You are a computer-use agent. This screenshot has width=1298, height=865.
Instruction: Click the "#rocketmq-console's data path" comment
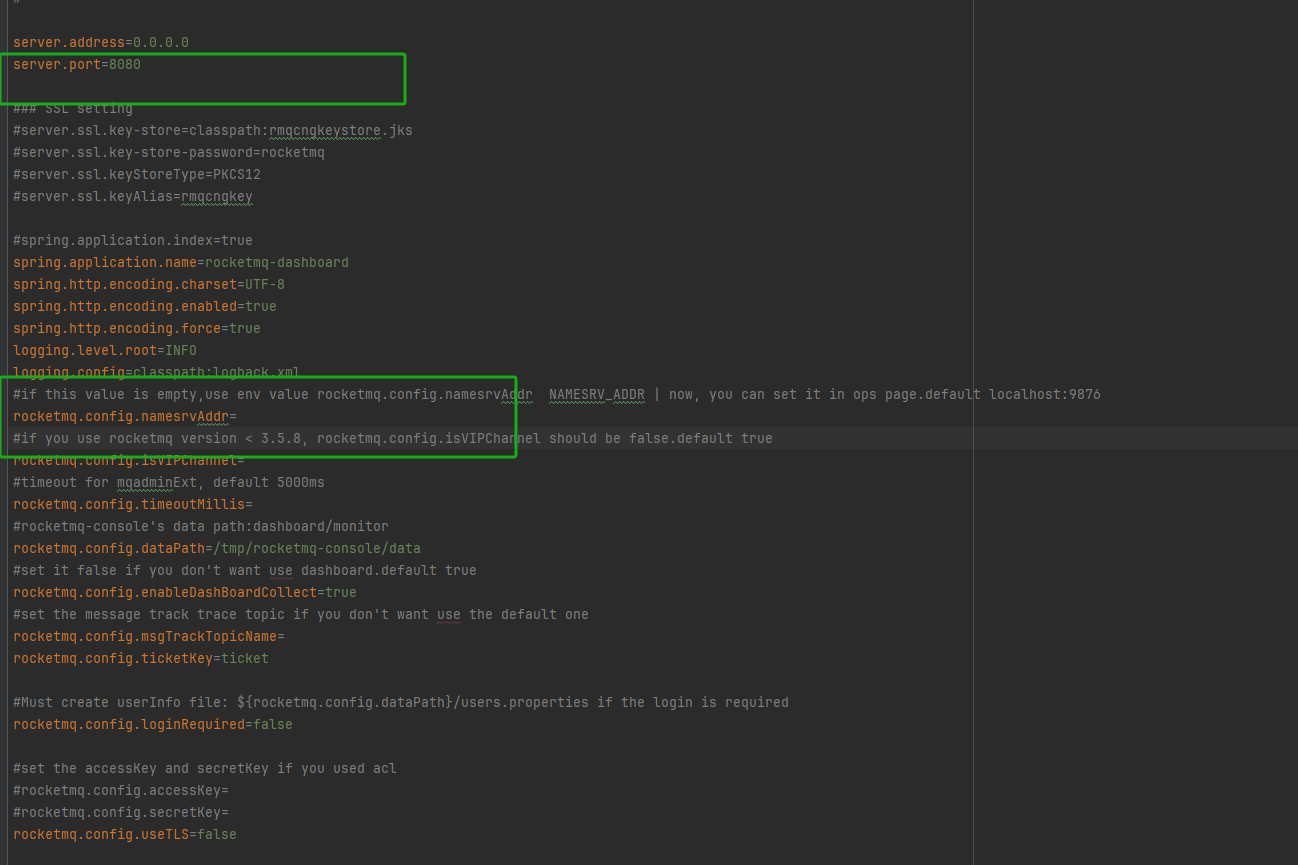[201, 527]
